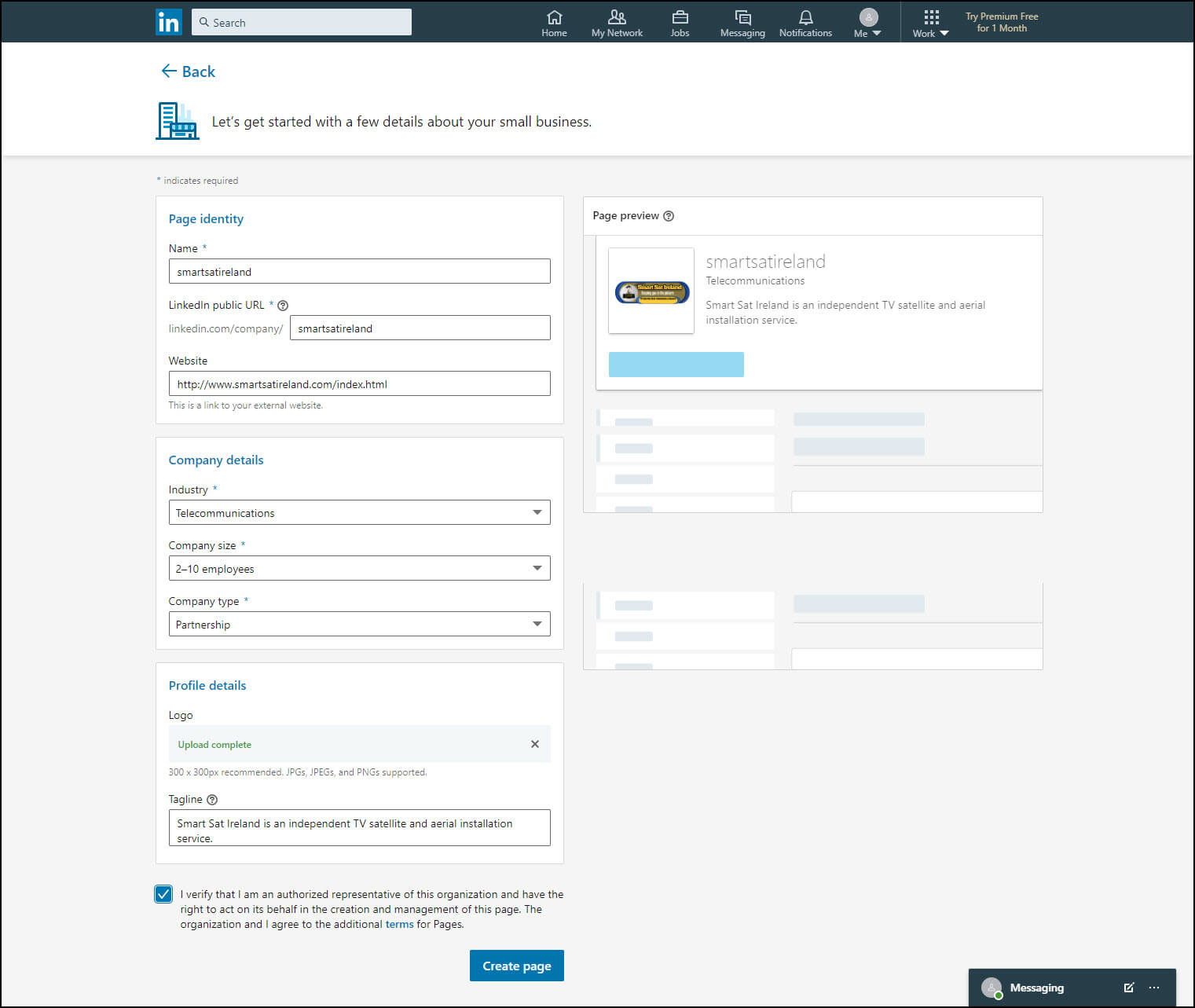Click the search magnifier field
This screenshot has height=1008, width=1195.
[301, 22]
